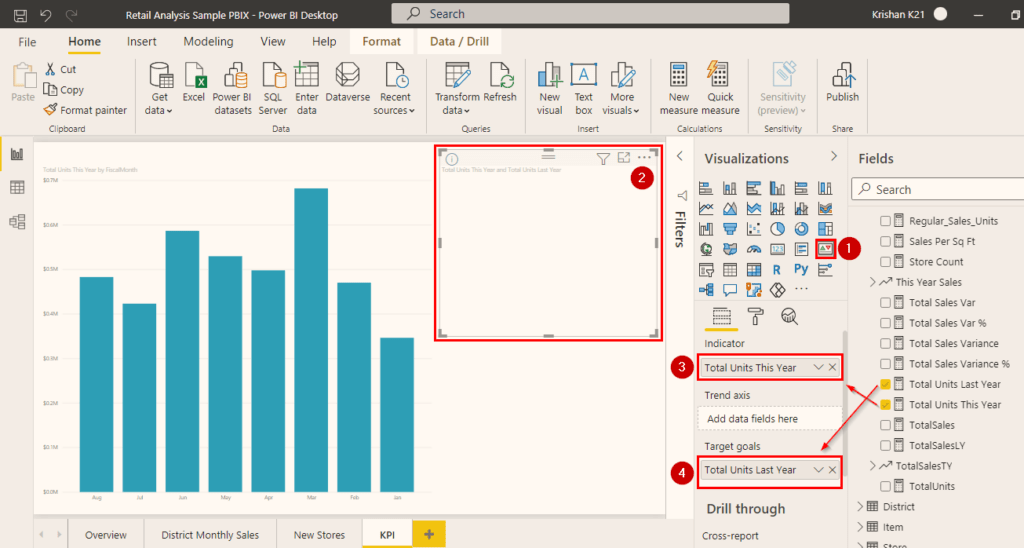Select the line chart visual
Viewport: 1024px width, 548px height.
706,209
